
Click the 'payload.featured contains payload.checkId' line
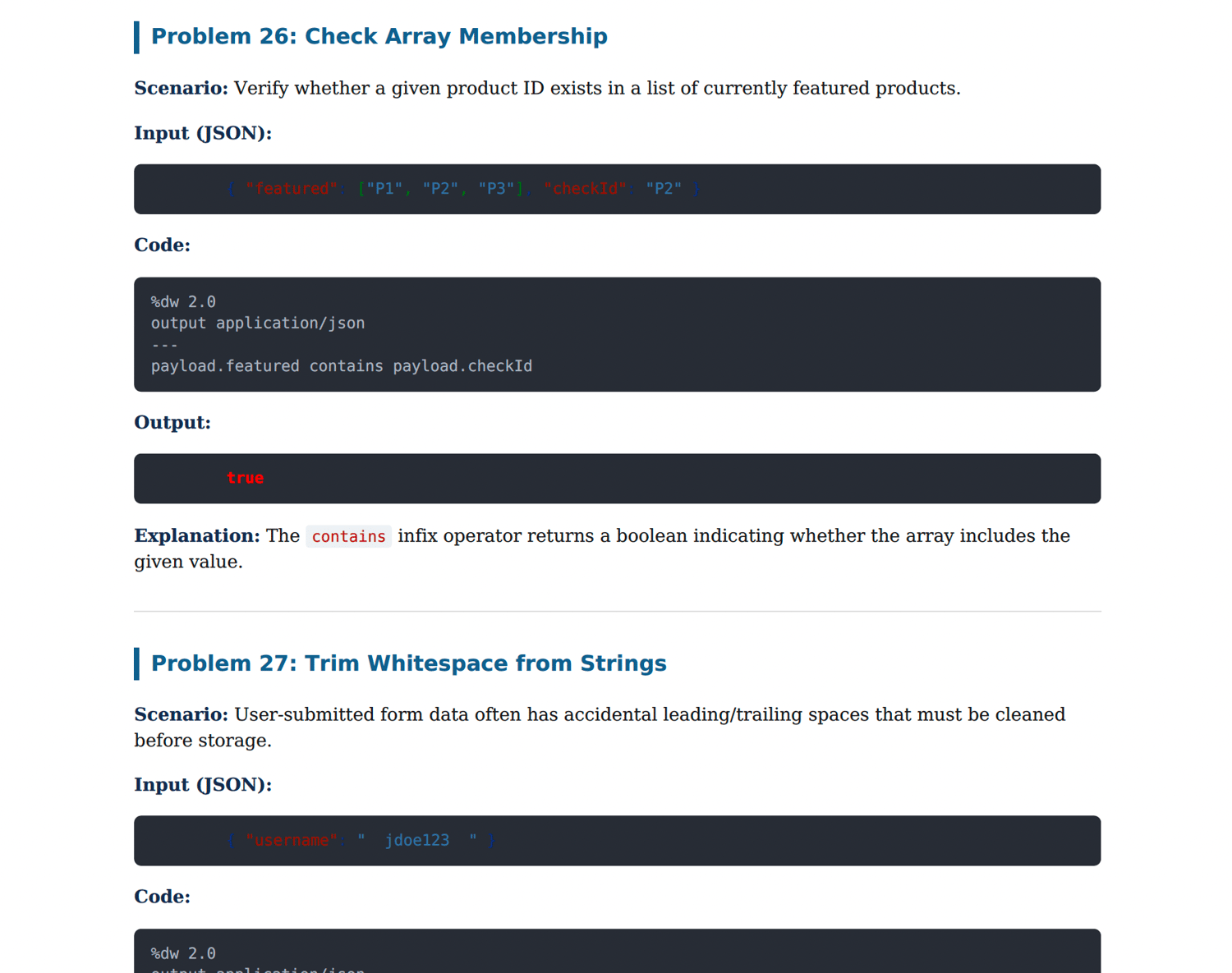pyautogui.click(x=342, y=366)
